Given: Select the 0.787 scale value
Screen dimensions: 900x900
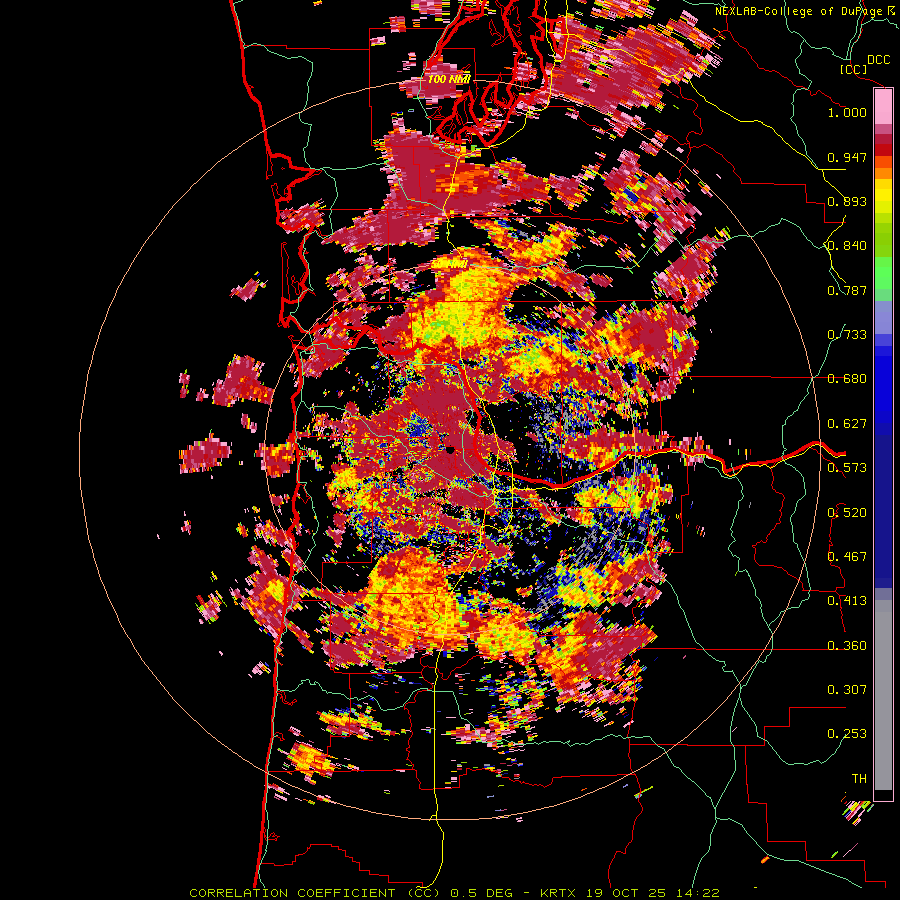Looking at the screenshot, I should [847, 290].
